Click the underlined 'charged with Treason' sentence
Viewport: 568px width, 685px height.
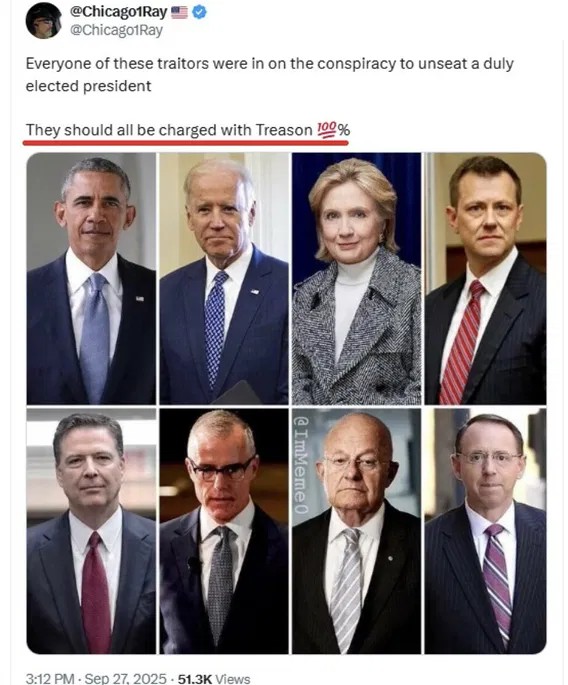188,130
